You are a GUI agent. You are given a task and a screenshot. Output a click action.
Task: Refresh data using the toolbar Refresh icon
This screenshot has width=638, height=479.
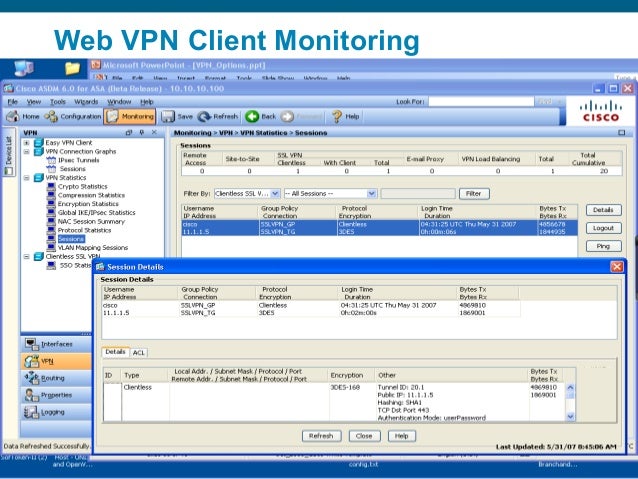pyautogui.click(x=204, y=116)
